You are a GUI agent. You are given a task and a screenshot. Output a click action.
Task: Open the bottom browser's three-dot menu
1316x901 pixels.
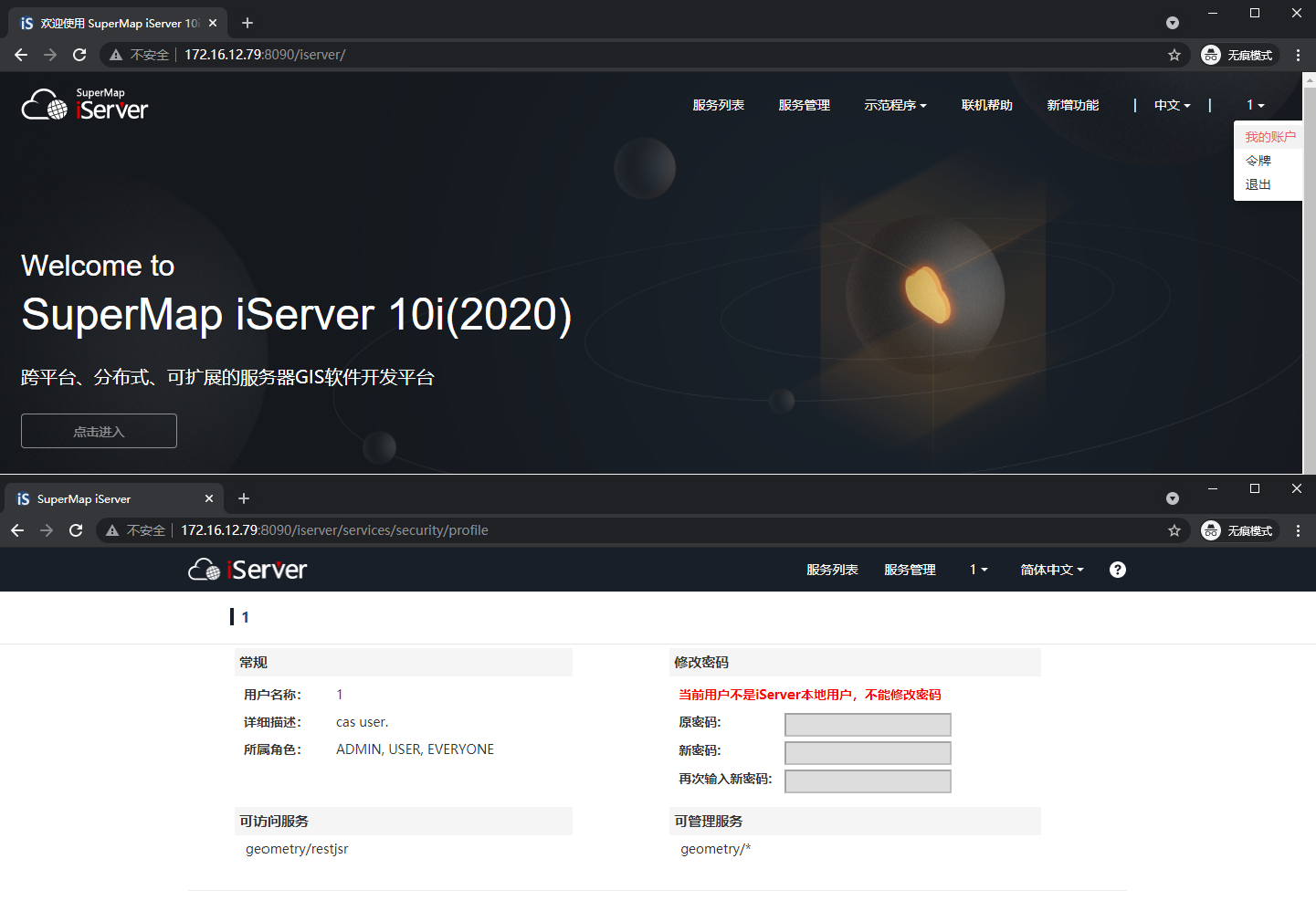pos(1298,530)
